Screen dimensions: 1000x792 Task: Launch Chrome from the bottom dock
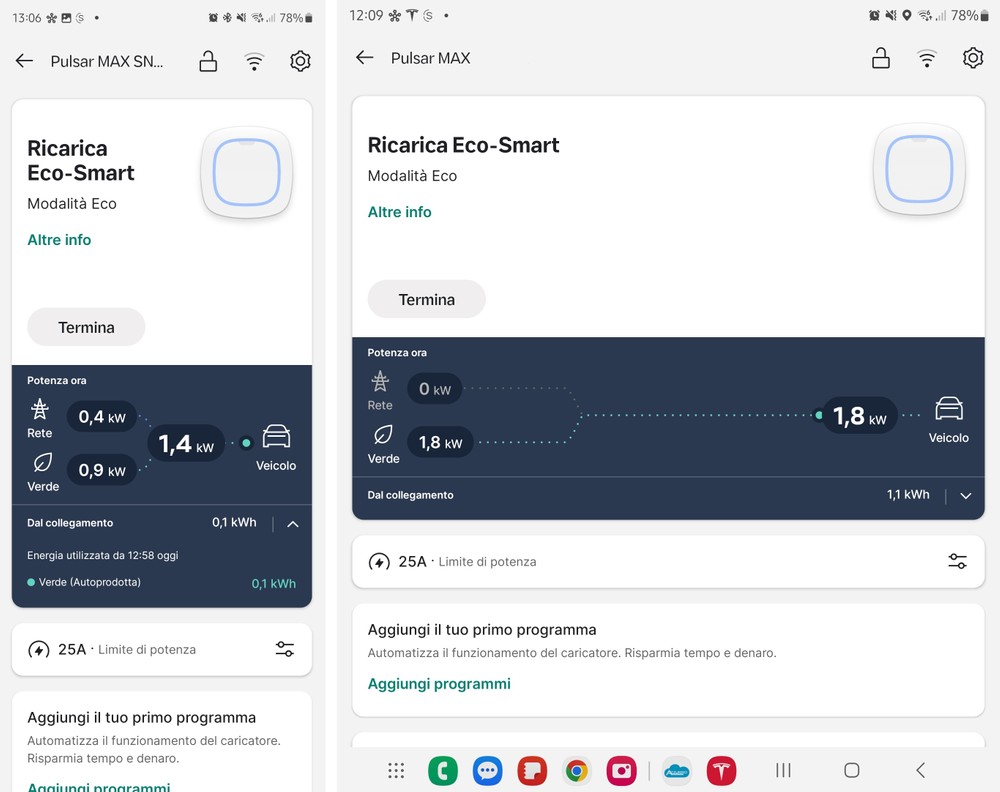coord(576,770)
